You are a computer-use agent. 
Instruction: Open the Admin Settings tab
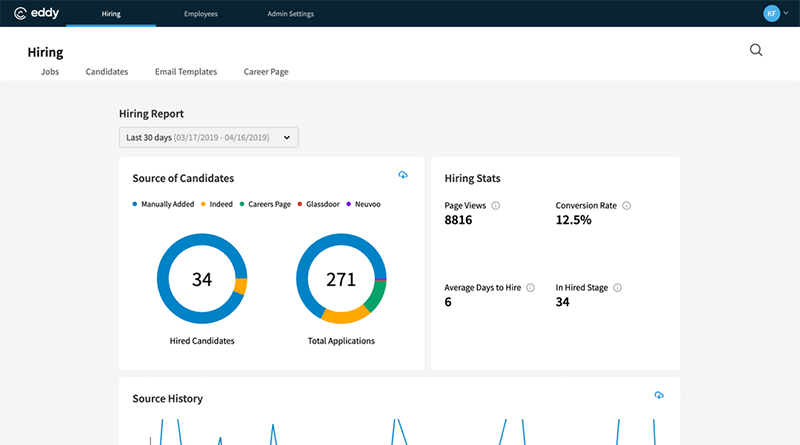tap(290, 14)
